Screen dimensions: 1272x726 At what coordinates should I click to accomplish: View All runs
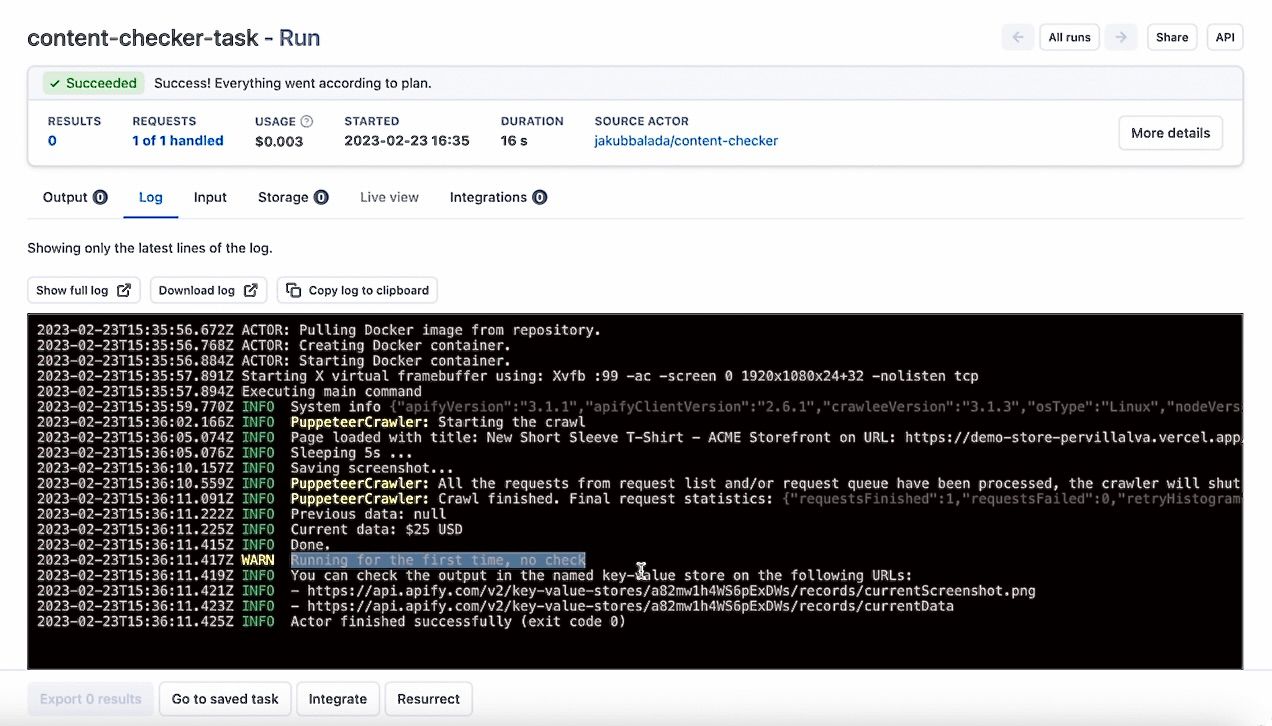[x=1069, y=37]
